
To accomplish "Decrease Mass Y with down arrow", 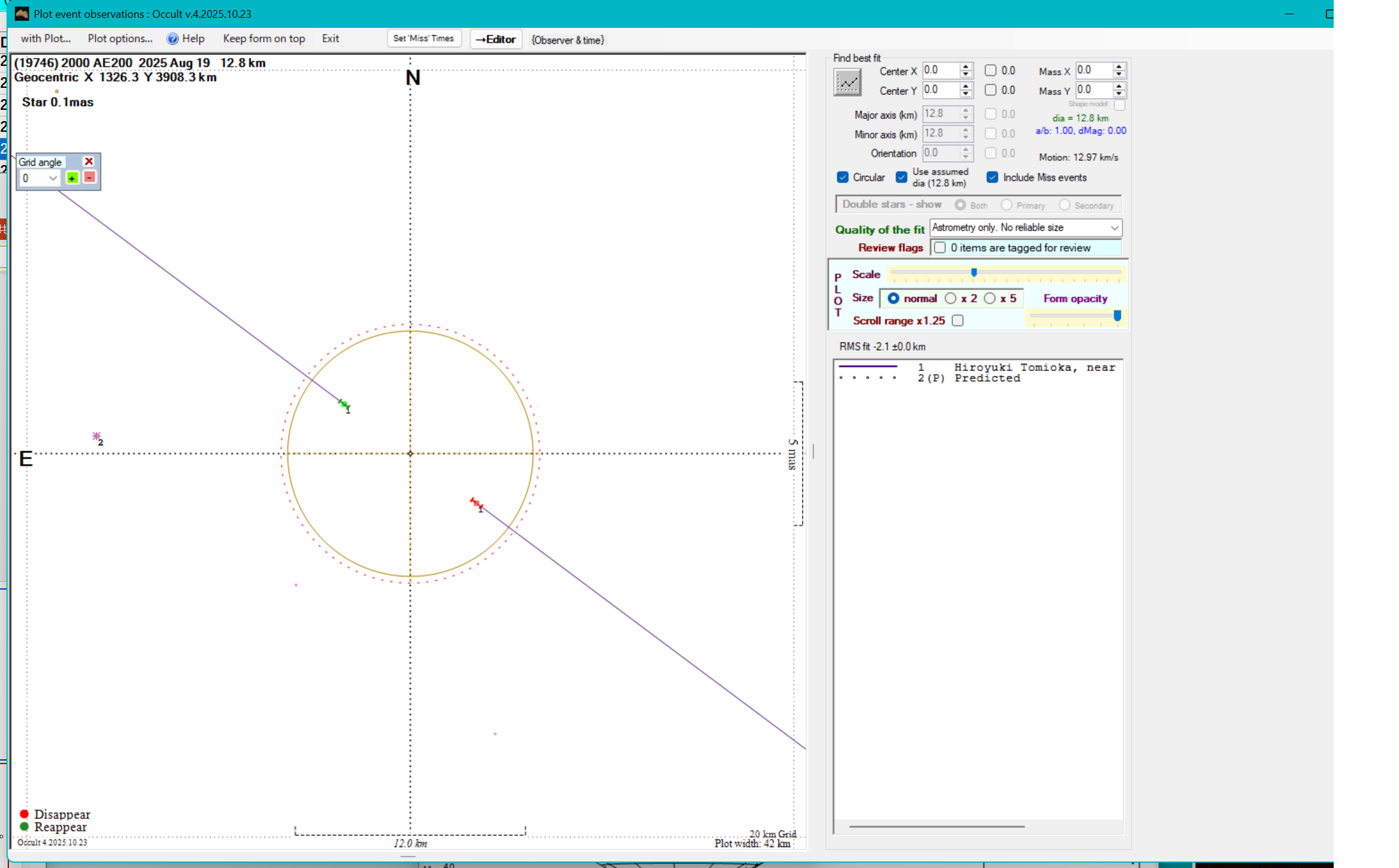I will [x=1119, y=94].
